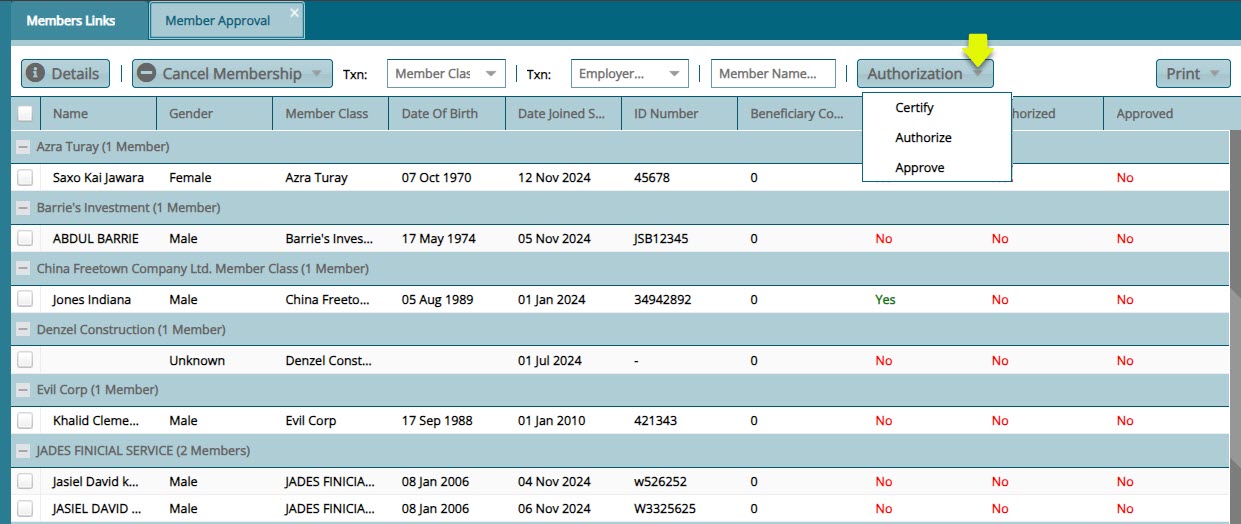The image size is (1241, 524).
Task: Select the ABDUL BARRIE name cell
Action: 96,238
